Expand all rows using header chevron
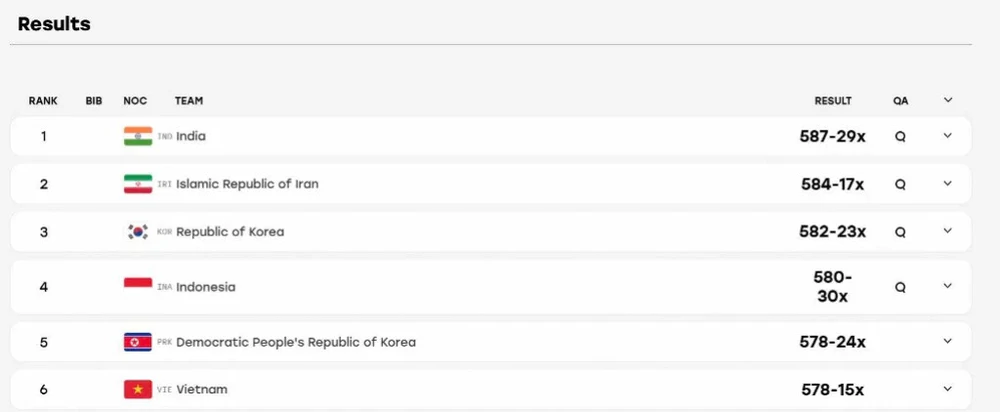Image resolution: width=1000 pixels, height=412 pixels. point(948,100)
